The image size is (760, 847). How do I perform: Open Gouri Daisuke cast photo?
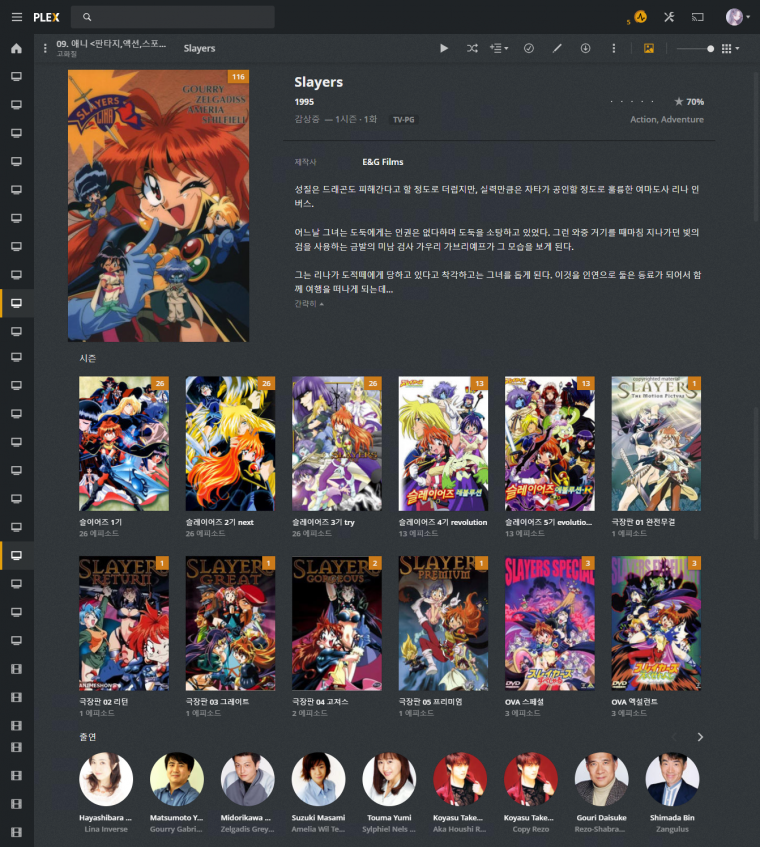601,779
